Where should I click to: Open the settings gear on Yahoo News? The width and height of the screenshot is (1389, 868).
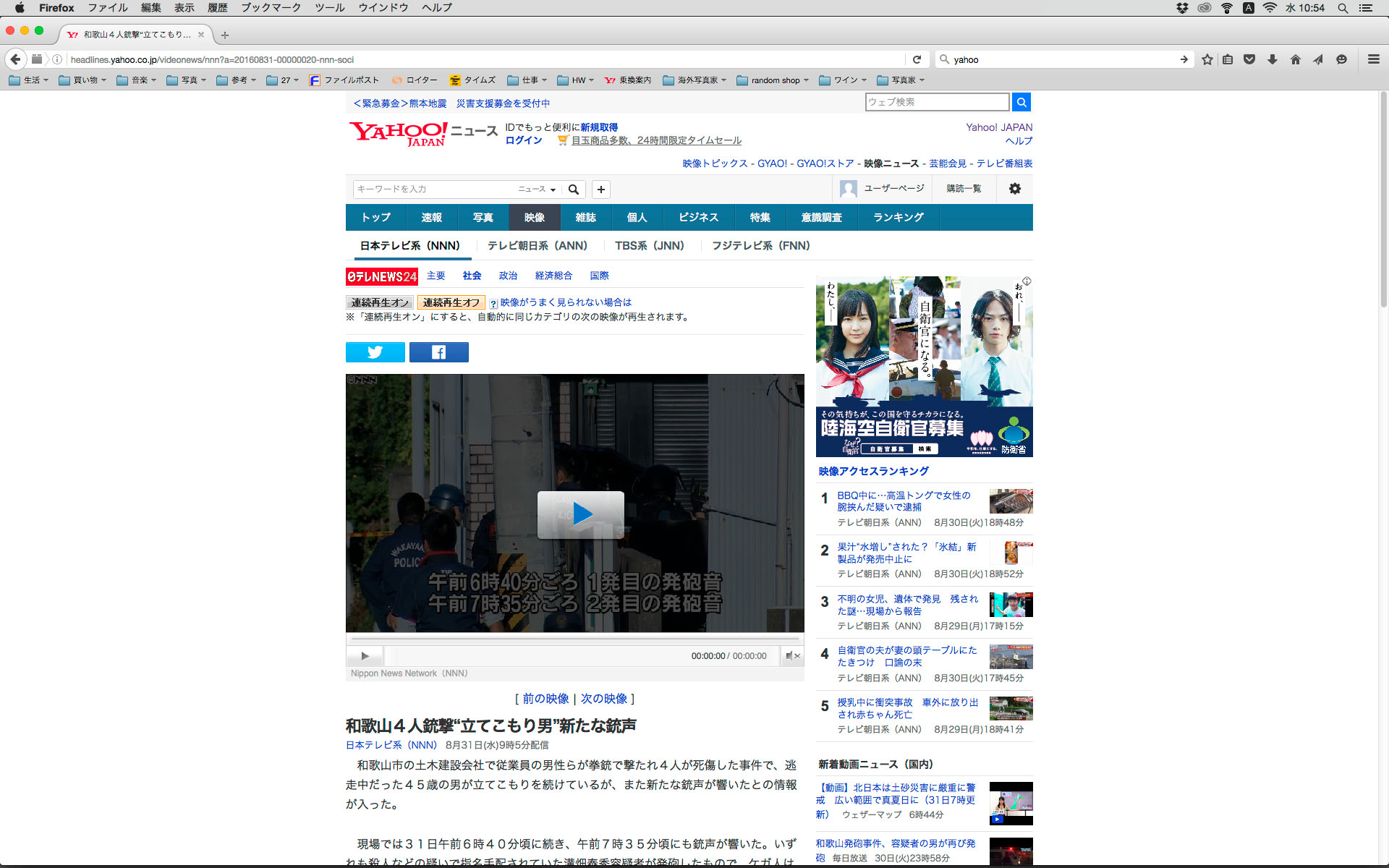coord(1014,189)
